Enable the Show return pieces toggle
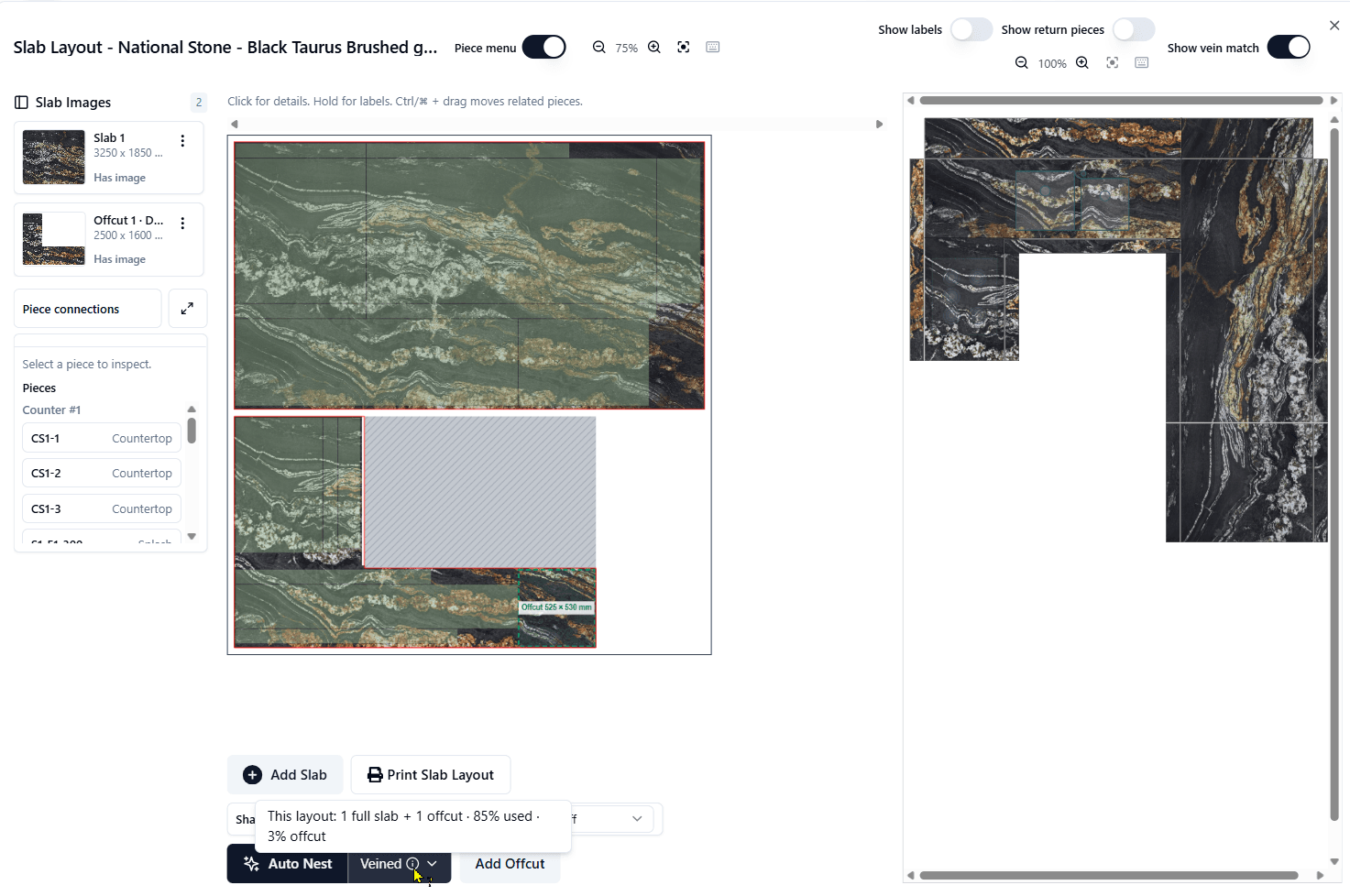Image resolution: width=1350 pixels, height=896 pixels. coord(1134,29)
